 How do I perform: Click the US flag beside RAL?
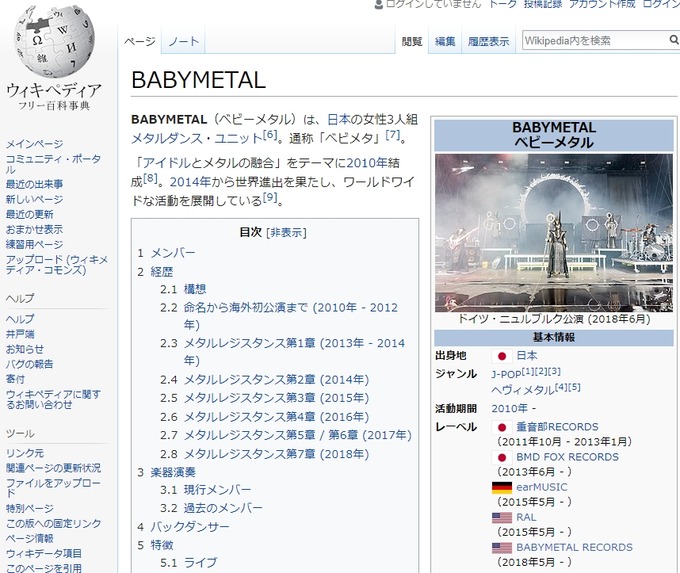pyautogui.click(x=502, y=517)
